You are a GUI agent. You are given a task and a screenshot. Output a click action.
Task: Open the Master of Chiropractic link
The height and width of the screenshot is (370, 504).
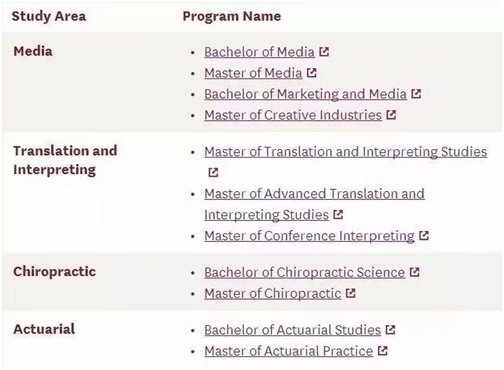pos(273,294)
